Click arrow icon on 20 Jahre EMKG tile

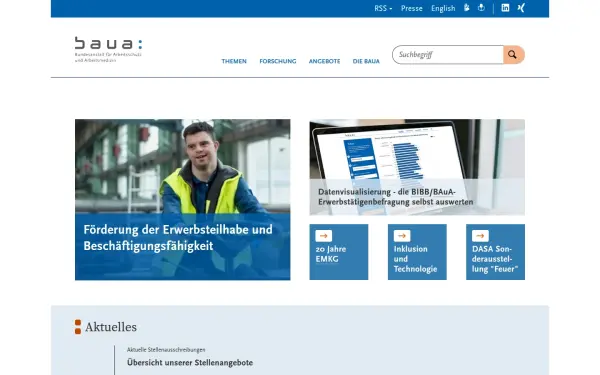coord(324,236)
